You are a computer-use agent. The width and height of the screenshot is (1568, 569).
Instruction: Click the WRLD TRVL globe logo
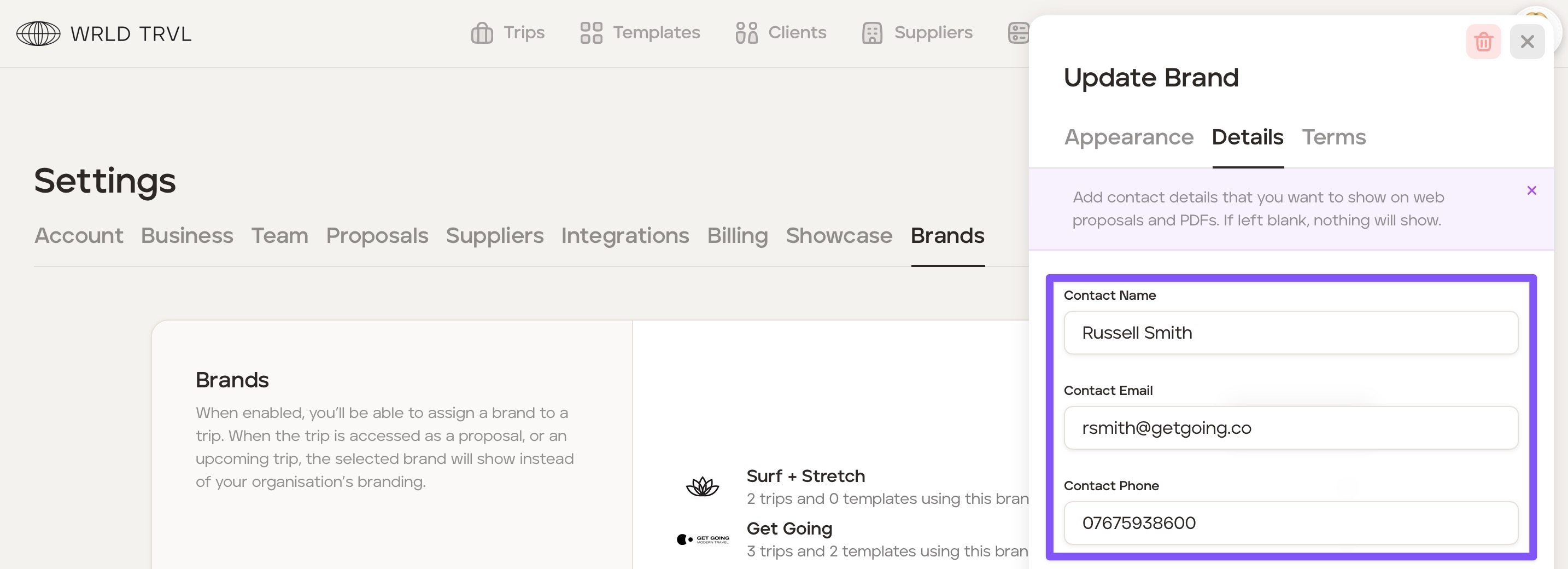pos(38,33)
